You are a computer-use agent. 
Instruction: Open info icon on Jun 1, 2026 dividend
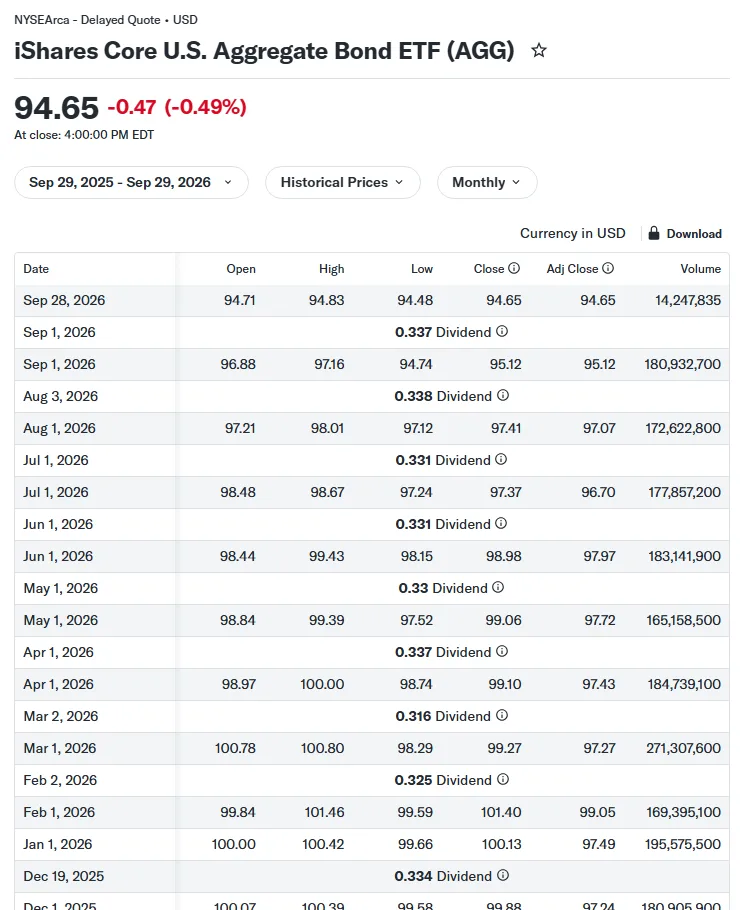click(501, 523)
